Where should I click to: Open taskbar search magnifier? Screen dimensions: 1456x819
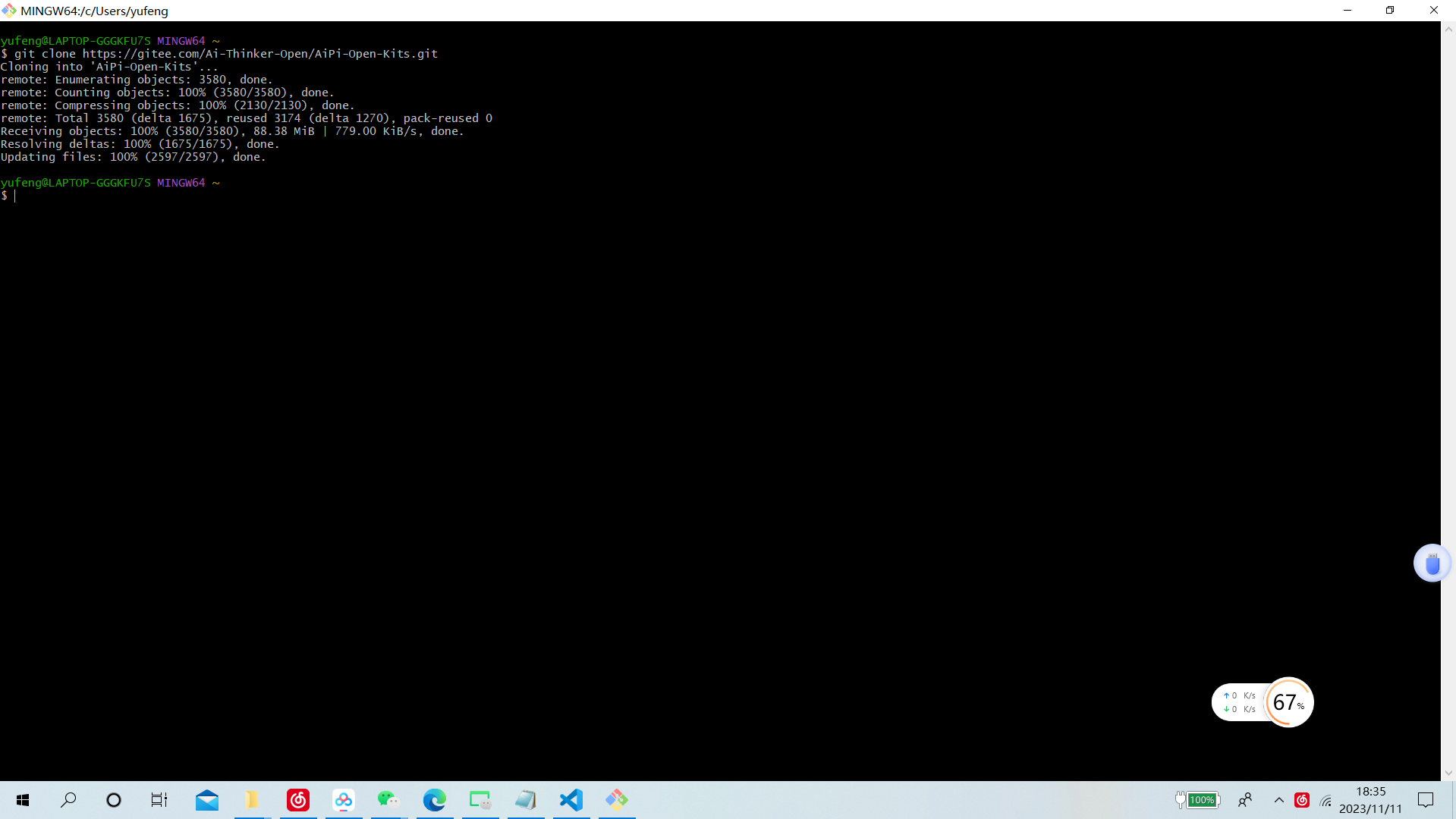(68, 800)
